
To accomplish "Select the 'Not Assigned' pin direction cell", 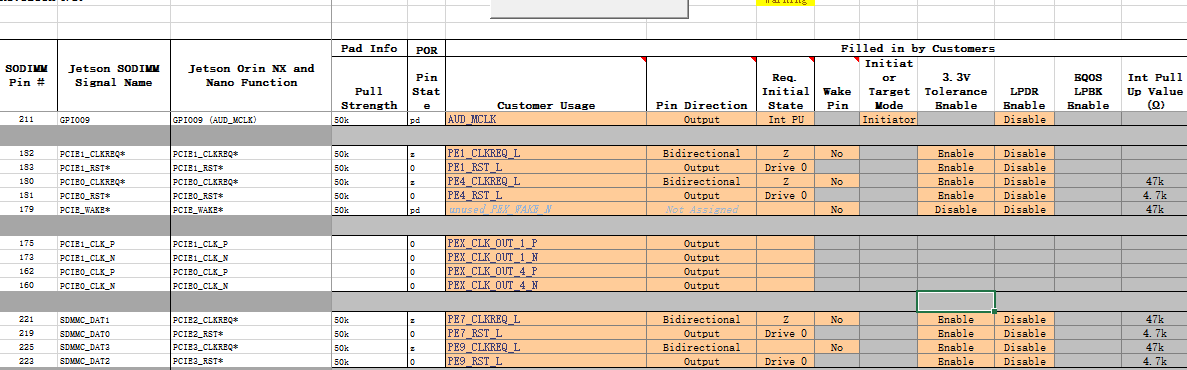I will (x=701, y=210).
